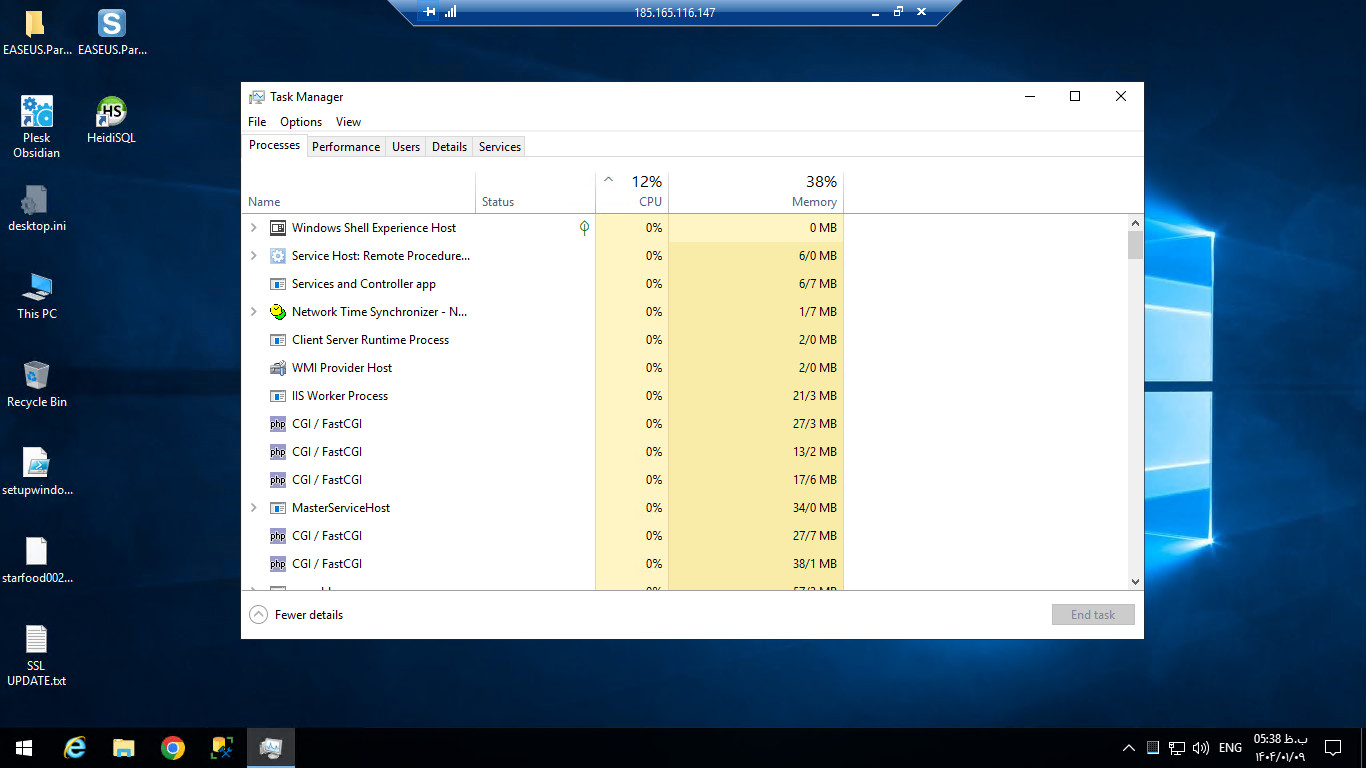Expand Service Host: Remote Procedure row

254,256
